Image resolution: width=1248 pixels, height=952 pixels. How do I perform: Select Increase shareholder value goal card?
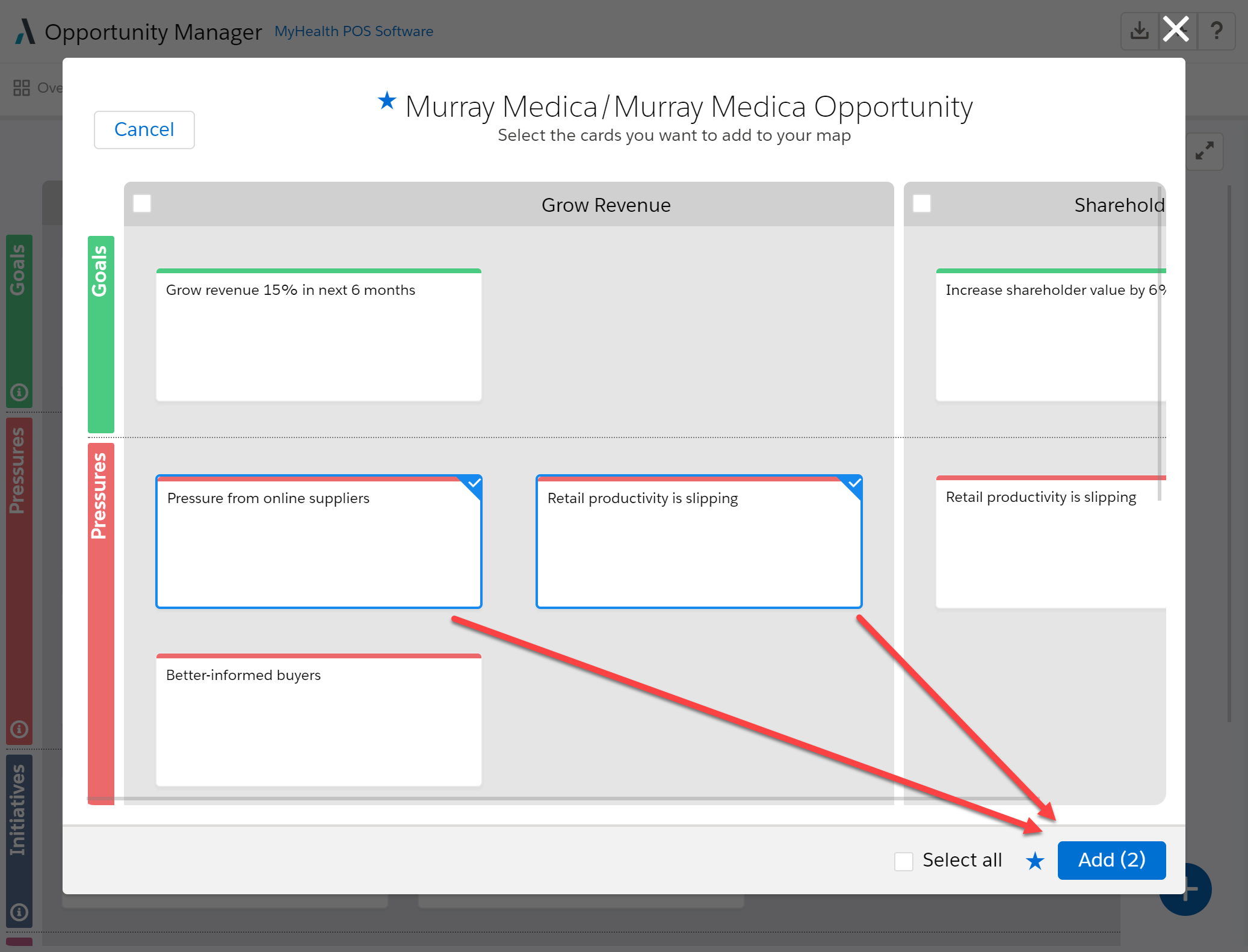1051,335
